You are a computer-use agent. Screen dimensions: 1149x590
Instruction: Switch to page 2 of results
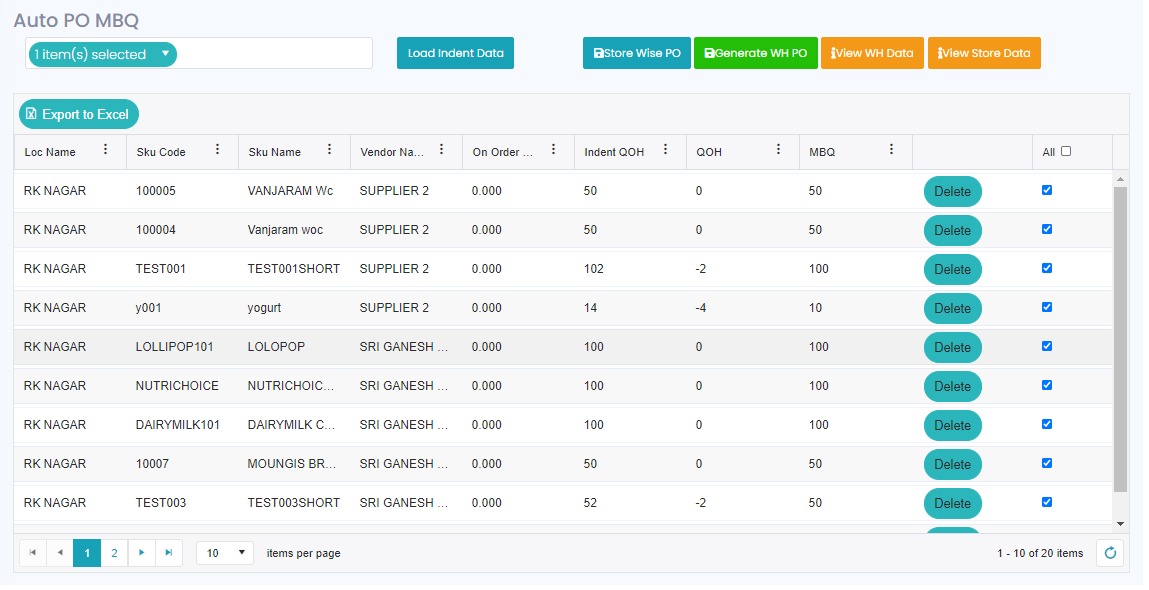[x=114, y=553]
